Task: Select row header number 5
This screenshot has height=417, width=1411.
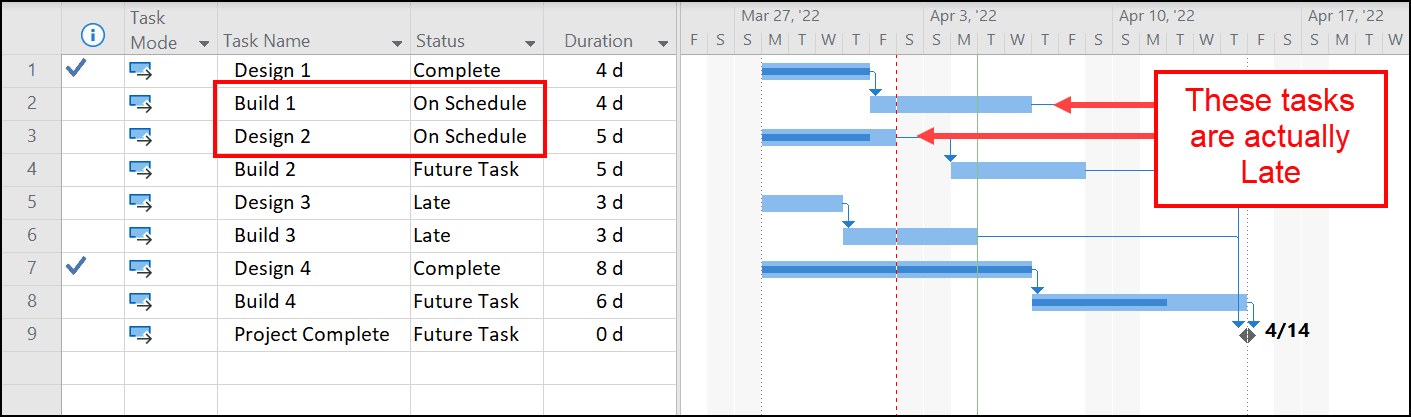Action: 31,202
